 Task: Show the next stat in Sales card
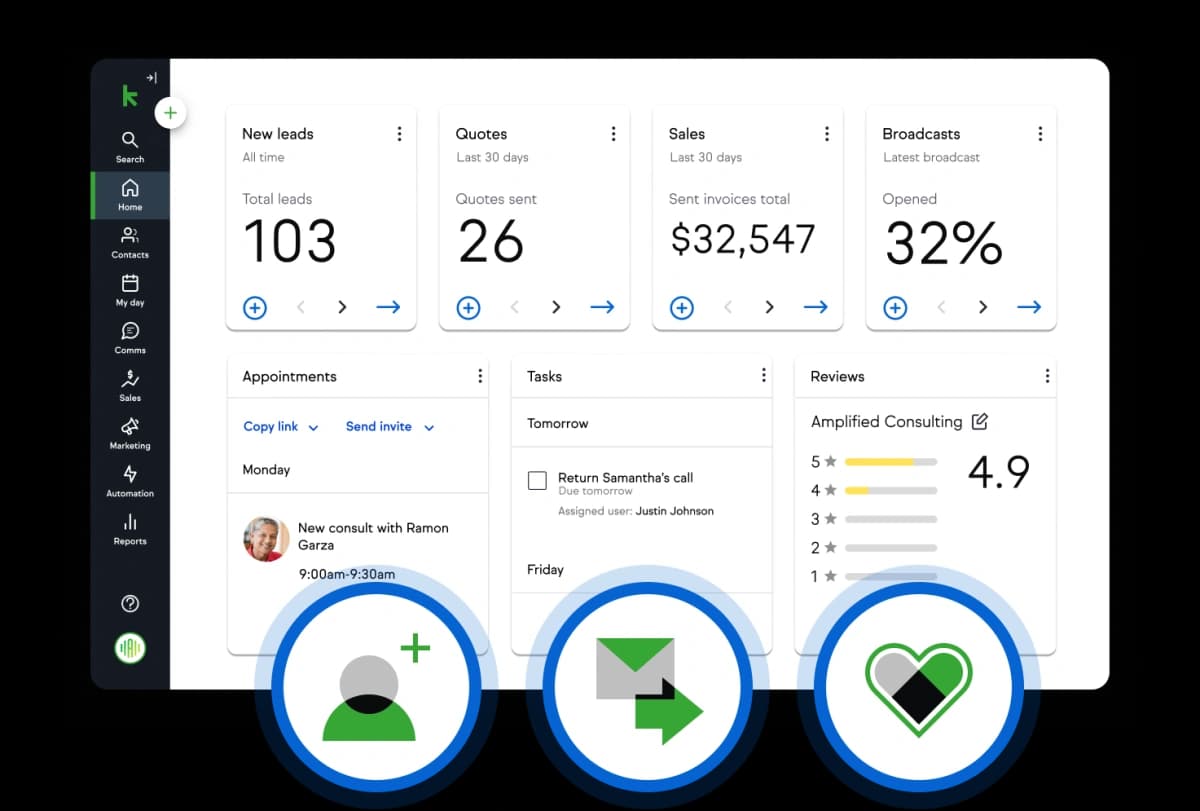tap(770, 308)
